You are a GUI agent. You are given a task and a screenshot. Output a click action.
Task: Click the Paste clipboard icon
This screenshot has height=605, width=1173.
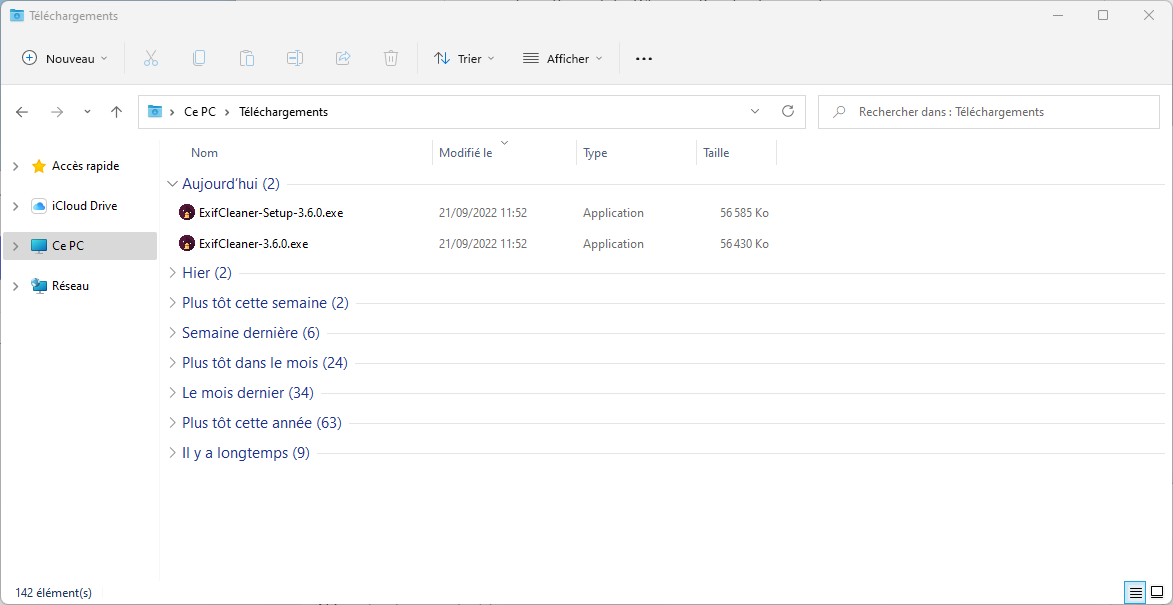click(x=247, y=58)
